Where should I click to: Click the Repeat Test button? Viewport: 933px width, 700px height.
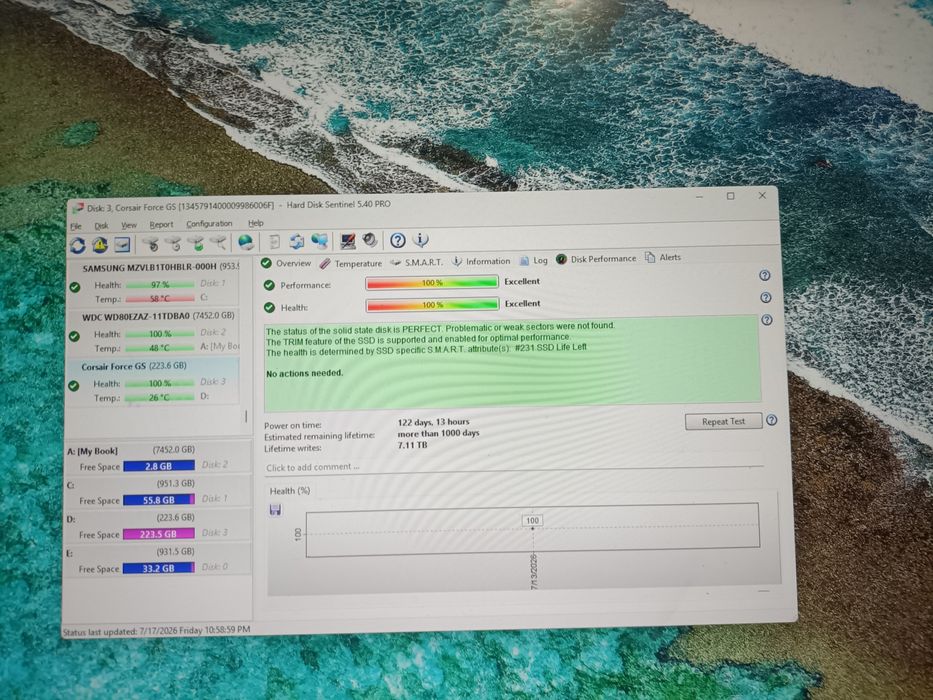pyautogui.click(x=724, y=421)
